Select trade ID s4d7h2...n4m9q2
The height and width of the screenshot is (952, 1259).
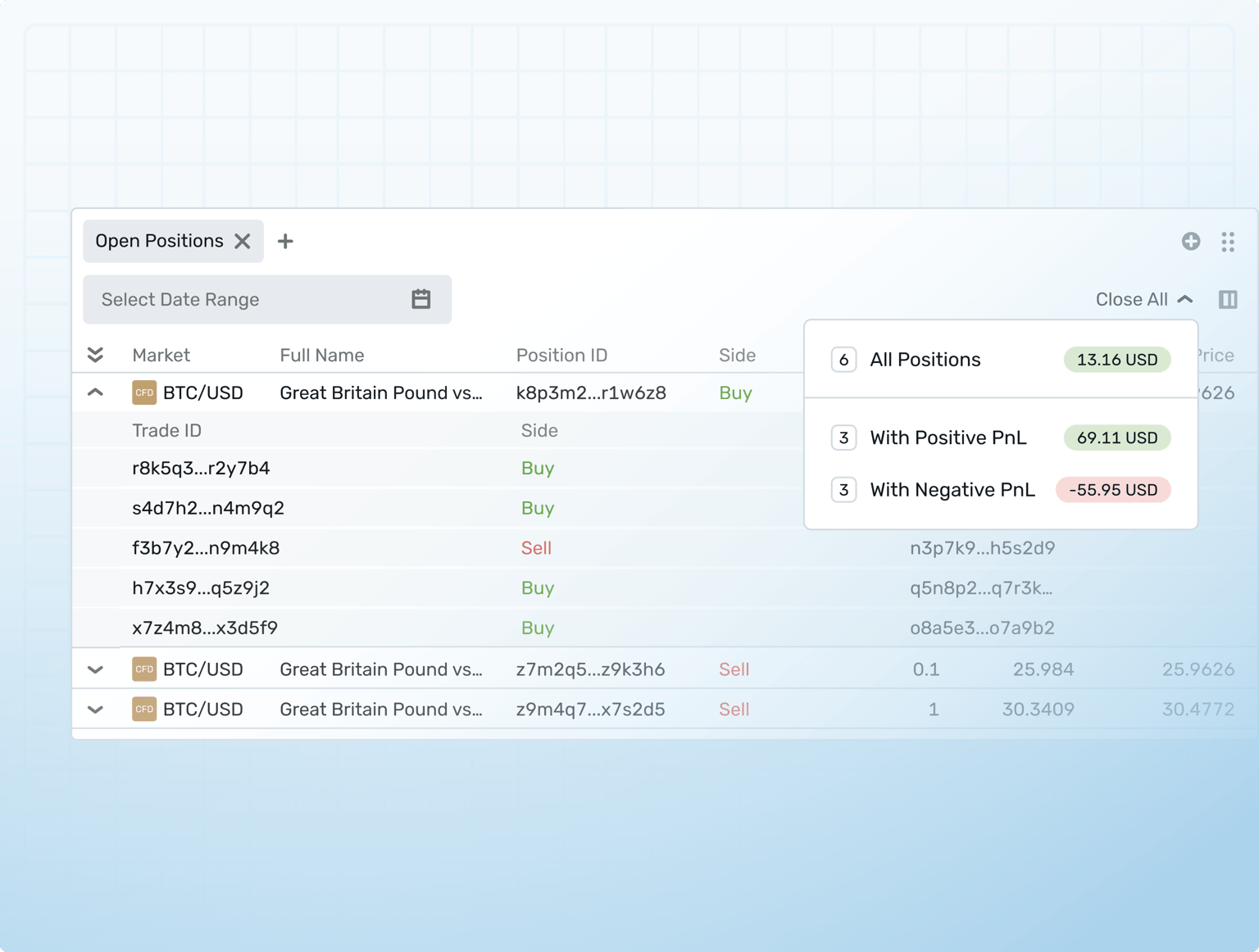[208, 508]
